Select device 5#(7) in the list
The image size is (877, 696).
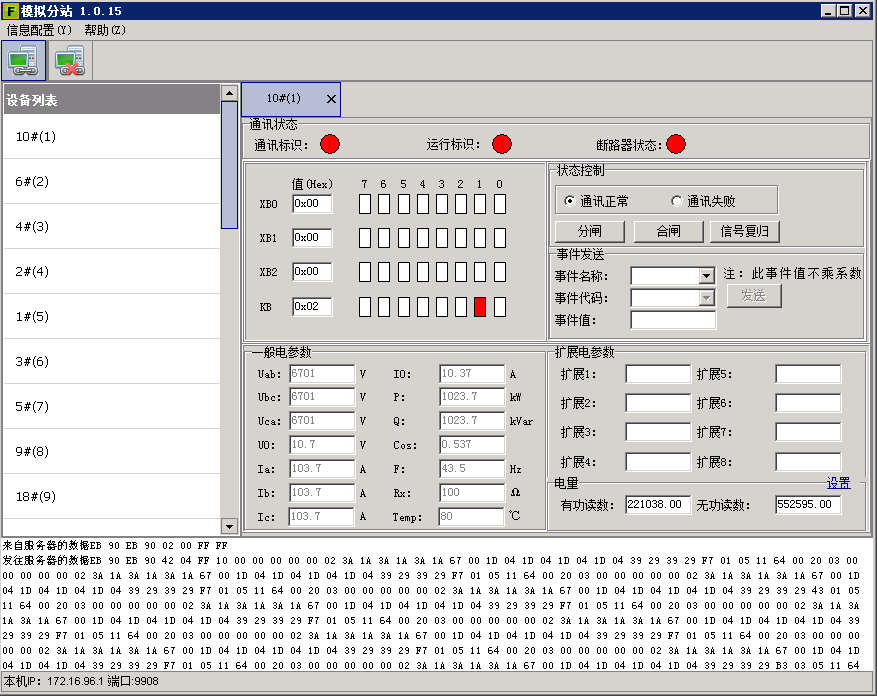112,407
